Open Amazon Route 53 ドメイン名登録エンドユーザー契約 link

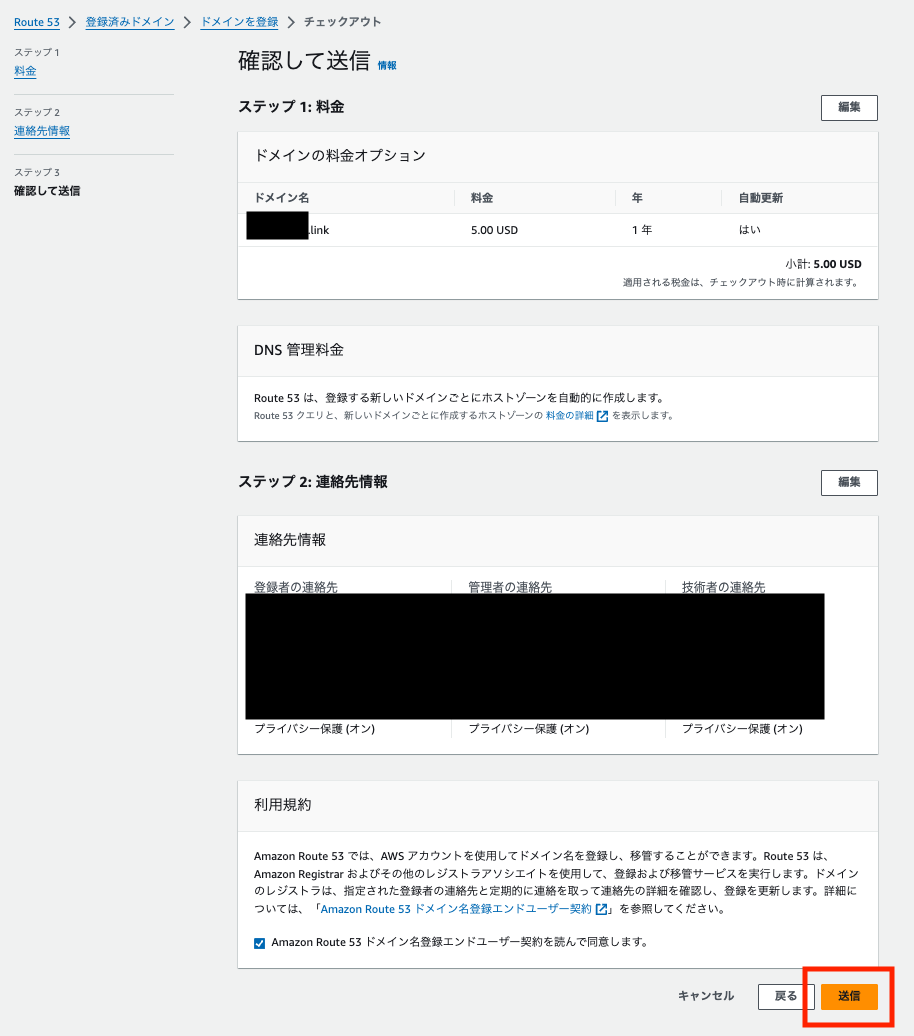coord(455,909)
